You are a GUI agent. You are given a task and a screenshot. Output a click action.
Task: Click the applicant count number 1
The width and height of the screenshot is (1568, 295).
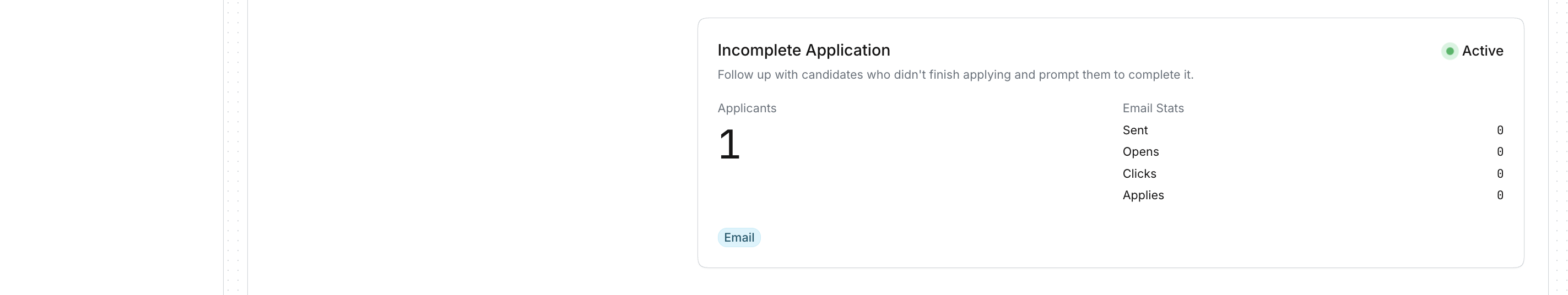pyautogui.click(x=728, y=145)
